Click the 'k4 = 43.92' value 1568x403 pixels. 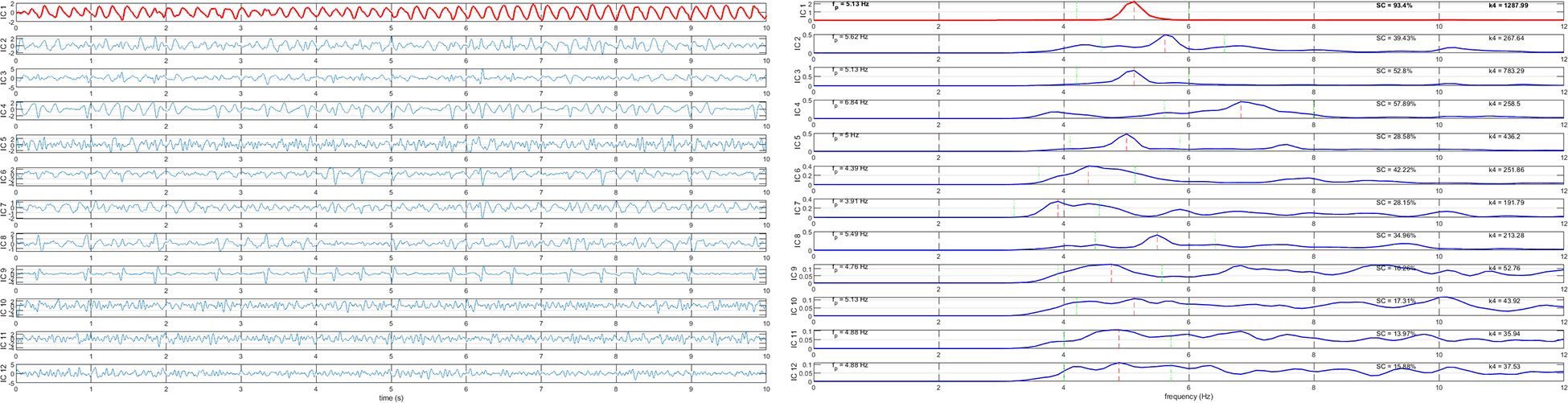(x=1504, y=301)
